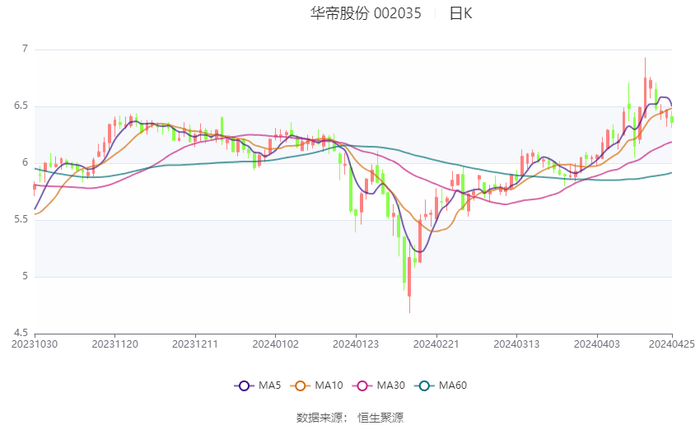700x426 pixels.
Task: Click the 华帝股份 002035 chart title
Action: 366,14
